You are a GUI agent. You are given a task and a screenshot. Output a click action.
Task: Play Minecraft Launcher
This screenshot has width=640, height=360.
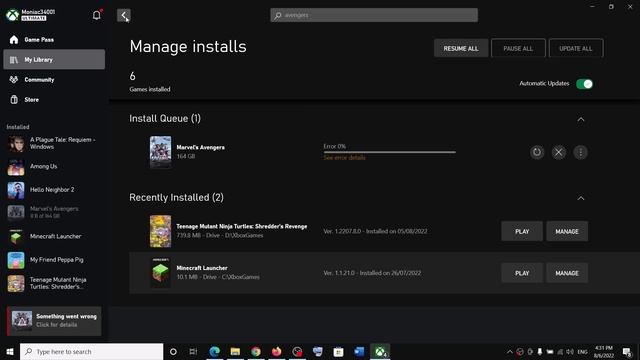click(522, 273)
